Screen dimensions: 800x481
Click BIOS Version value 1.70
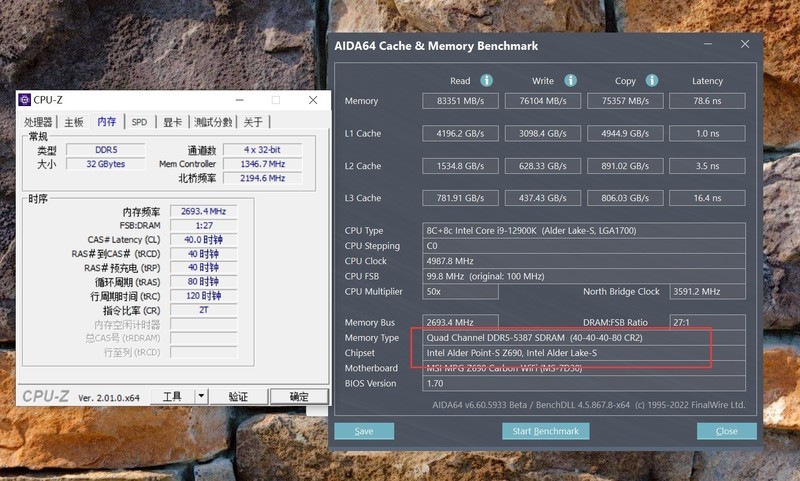[584, 384]
